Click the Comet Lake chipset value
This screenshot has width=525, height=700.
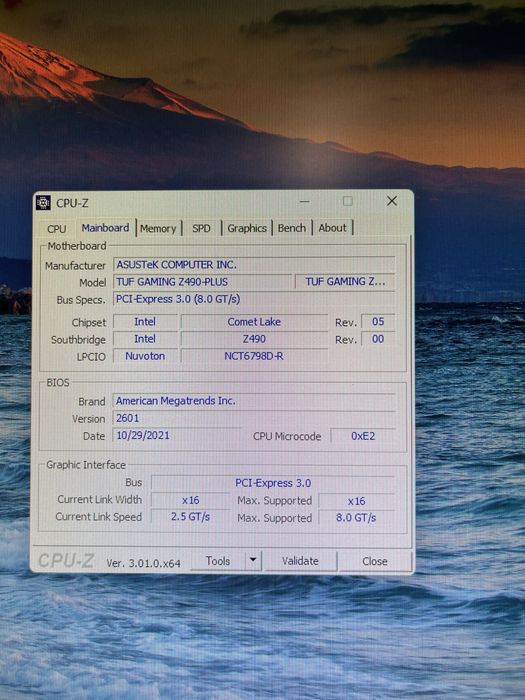pyautogui.click(x=254, y=322)
